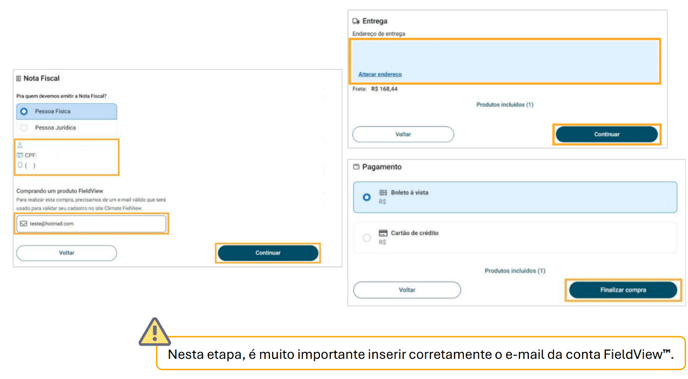Click Continuar in Nota Fiscal panel
Screen dimensions: 688x379
coord(268,253)
